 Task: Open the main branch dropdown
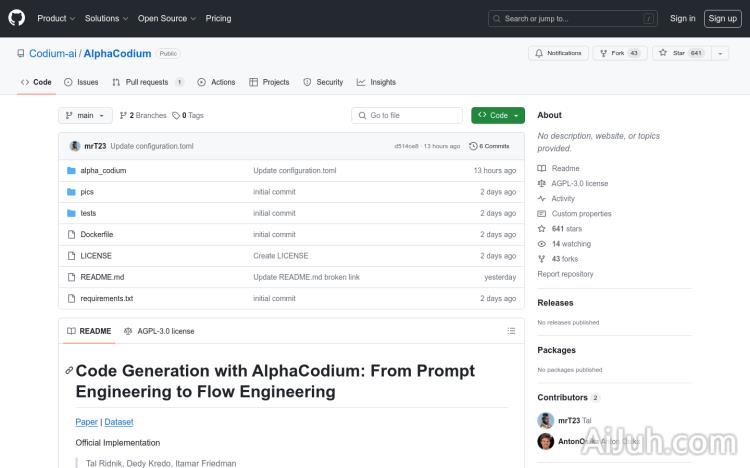click(85, 116)
